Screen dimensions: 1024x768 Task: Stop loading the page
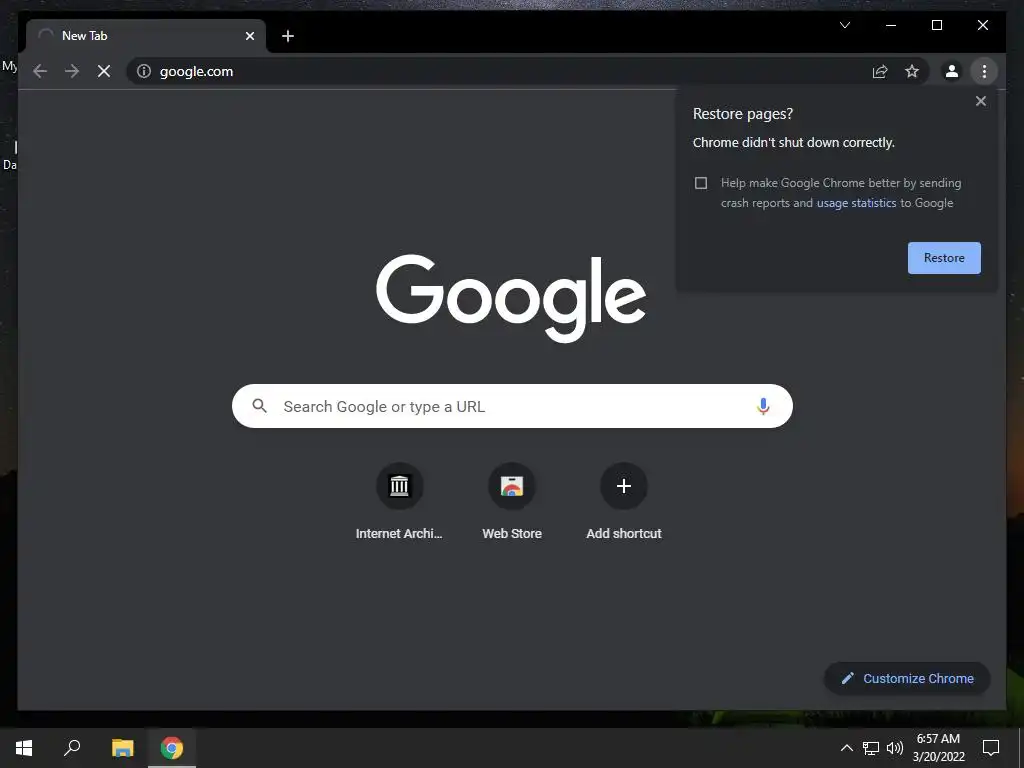click(104, 71)
